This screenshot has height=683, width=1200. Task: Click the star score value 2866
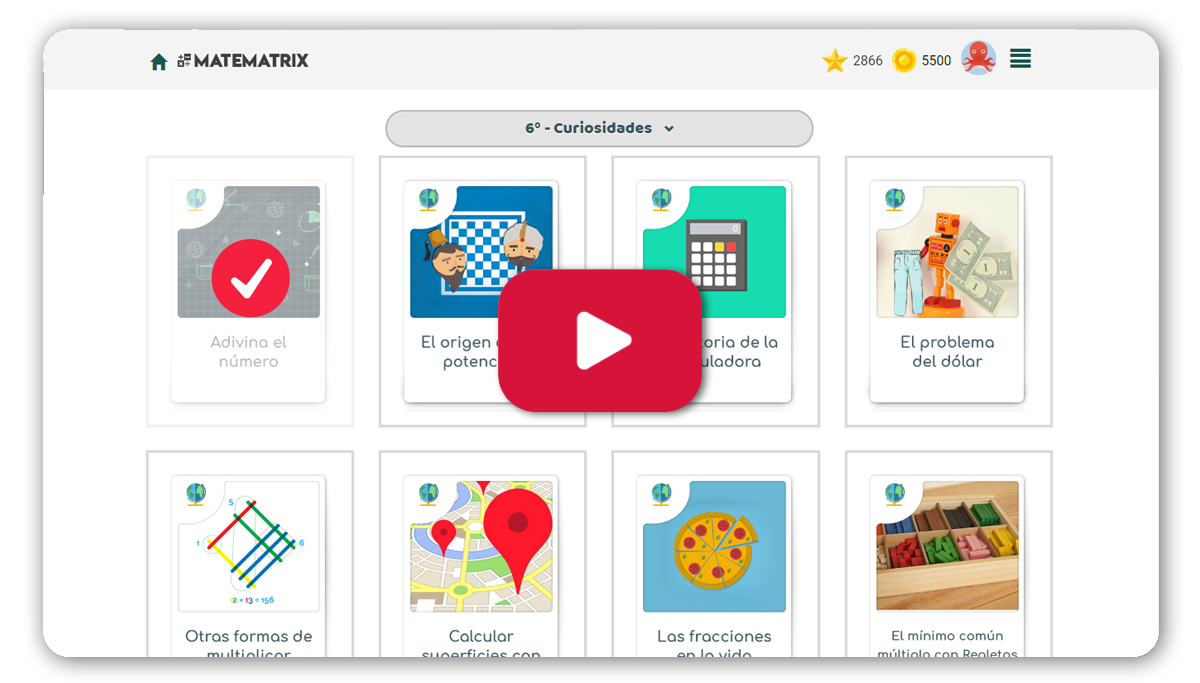click(x=868, y=61)
